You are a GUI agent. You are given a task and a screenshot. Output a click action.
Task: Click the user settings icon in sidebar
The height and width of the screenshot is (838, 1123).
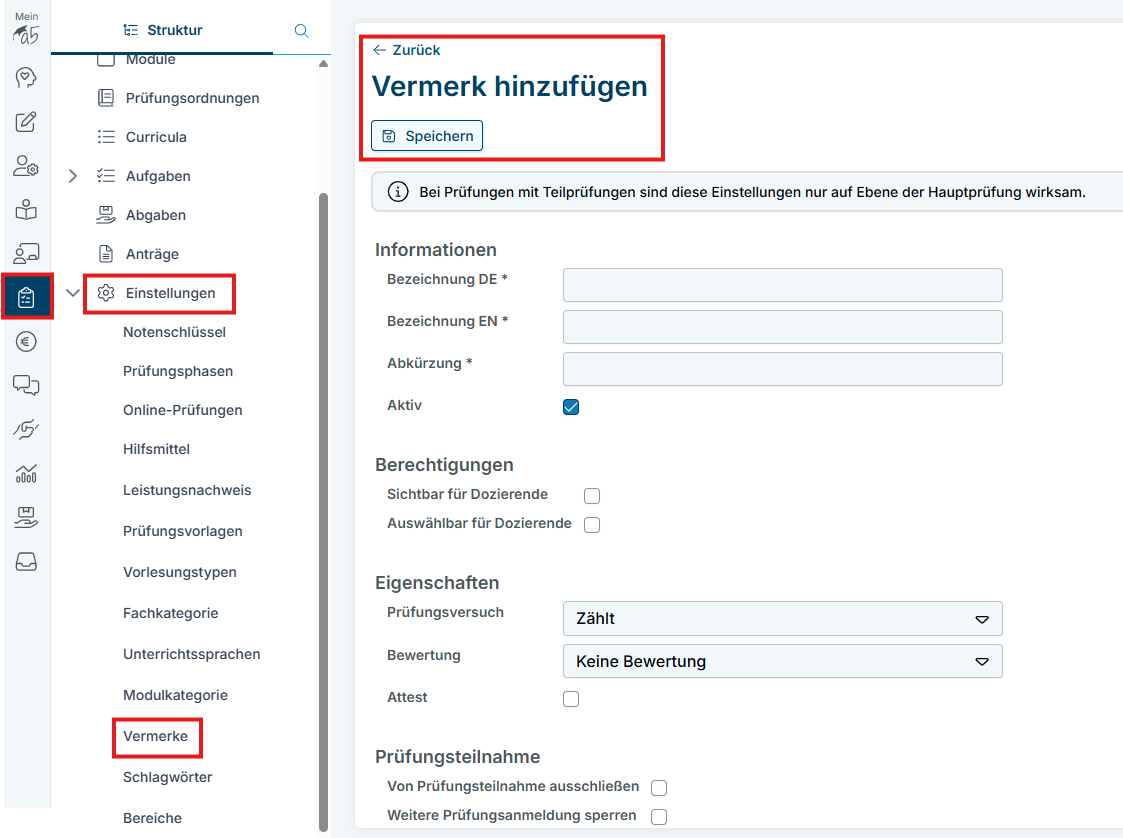[26, 166]
